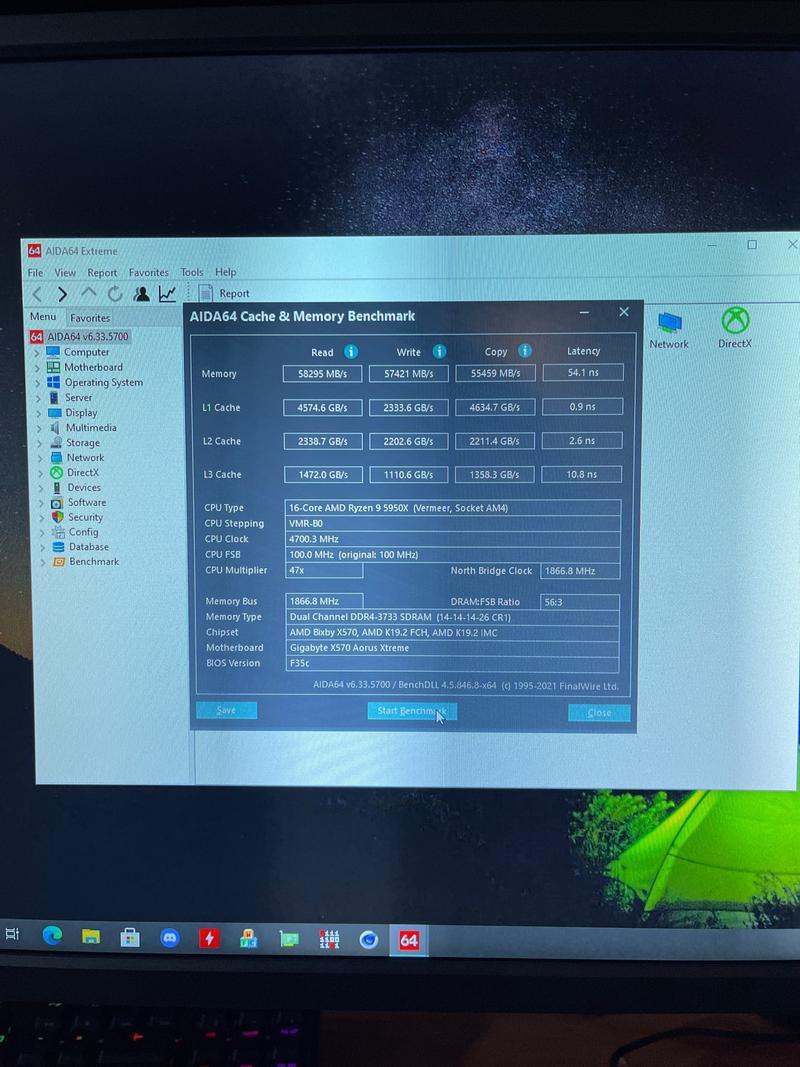Viewport: 800px width, 1067px height.
Task: Click the Save button in benchmark dialog
Action: coord(226,711)
